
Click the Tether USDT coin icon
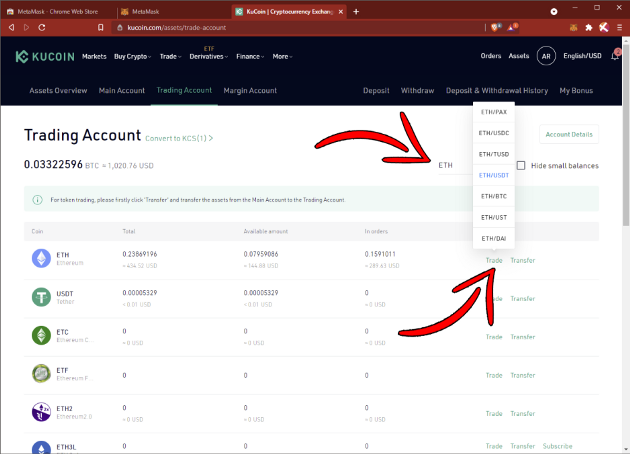pyautogui.click(x=41, y=297)
